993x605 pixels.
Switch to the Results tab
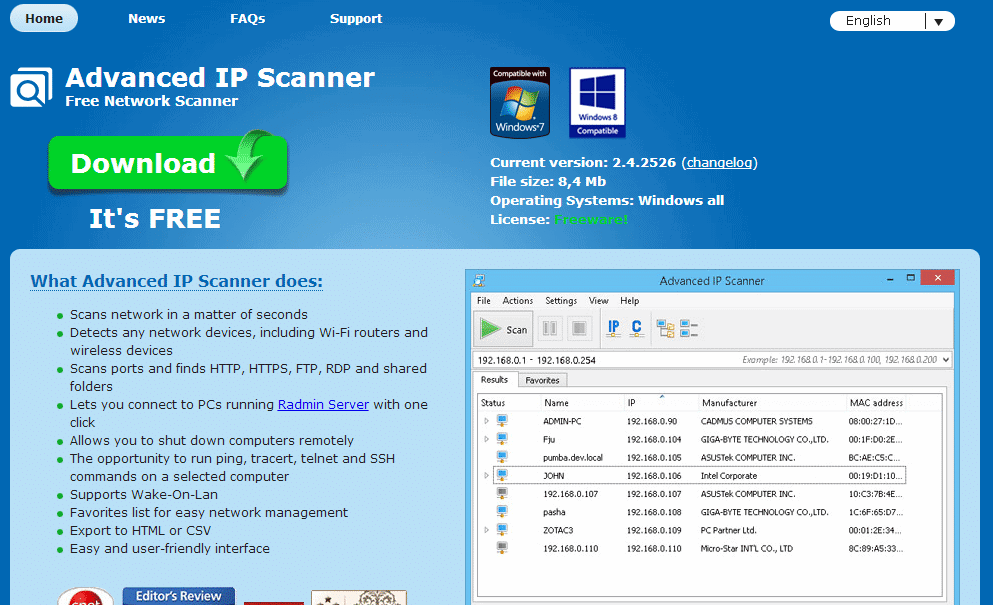tap(495, 379)
